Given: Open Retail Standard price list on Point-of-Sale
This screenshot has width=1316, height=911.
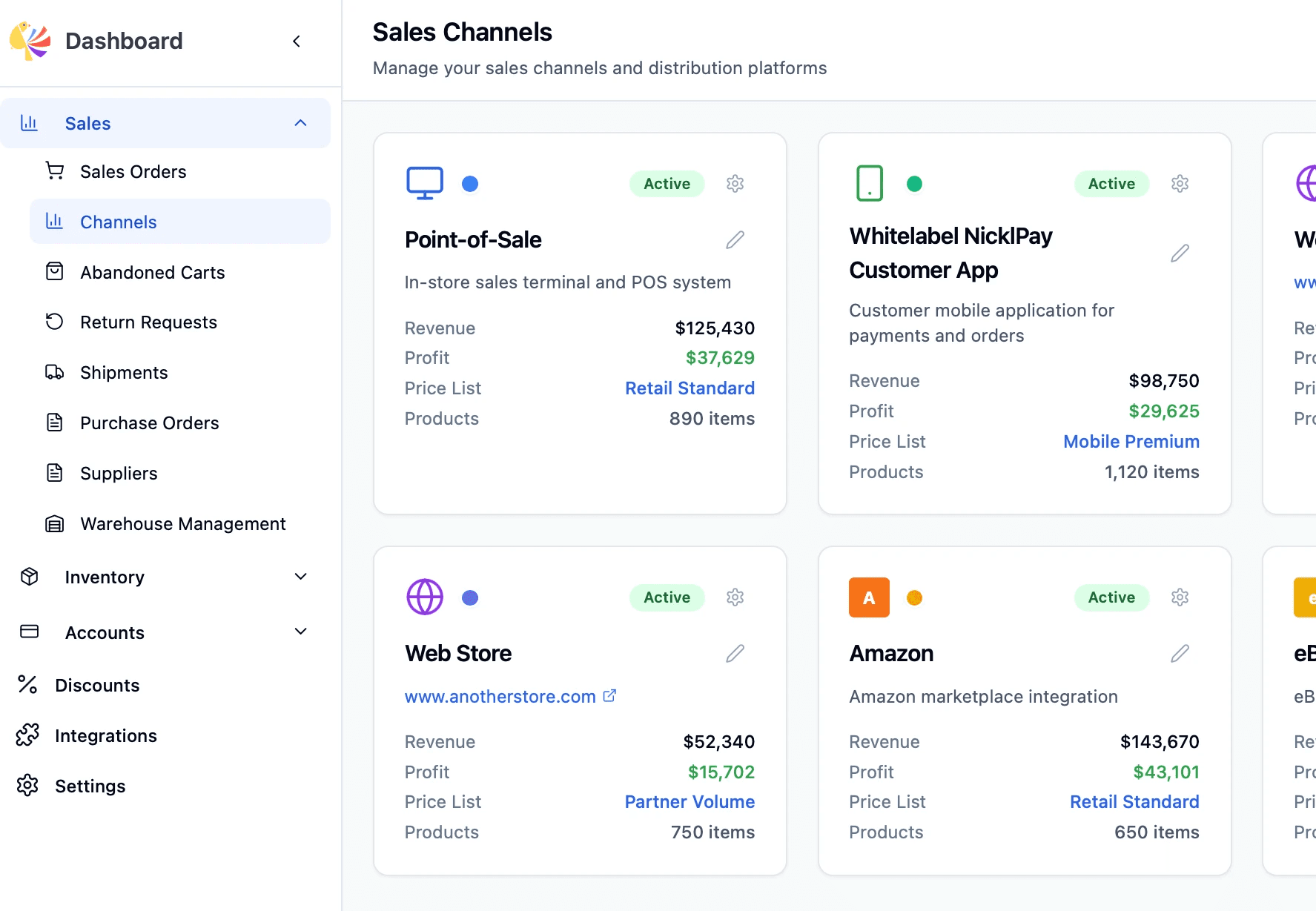Looking at the screenshot, I should (x=690, y=388).
